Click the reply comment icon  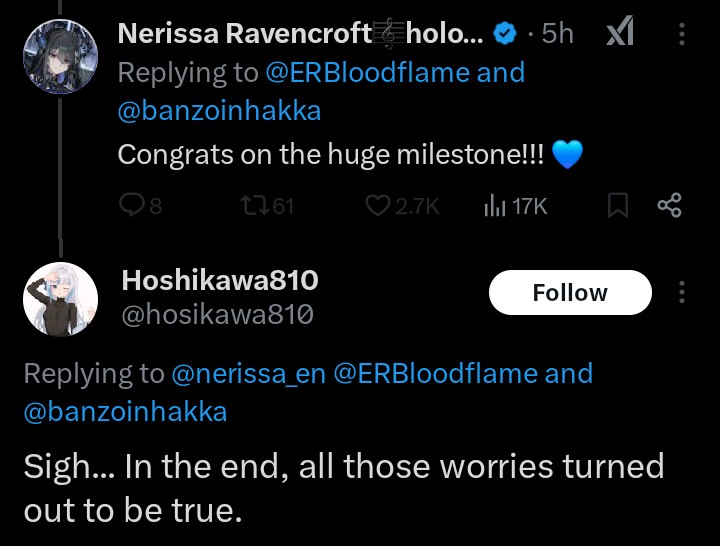point(133,206)
